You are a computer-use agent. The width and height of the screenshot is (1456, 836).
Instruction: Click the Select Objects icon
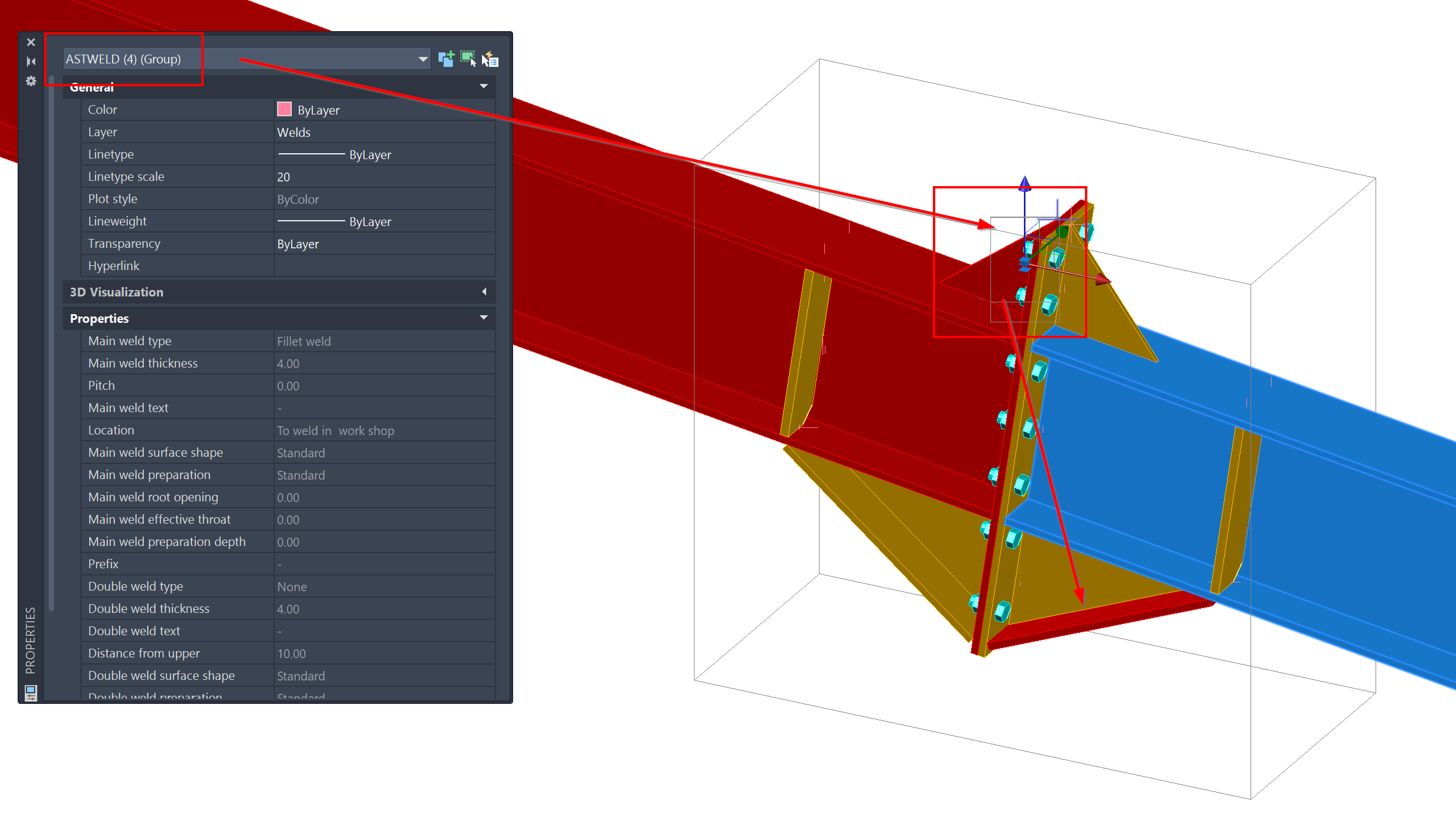click(x=468, y=58)
